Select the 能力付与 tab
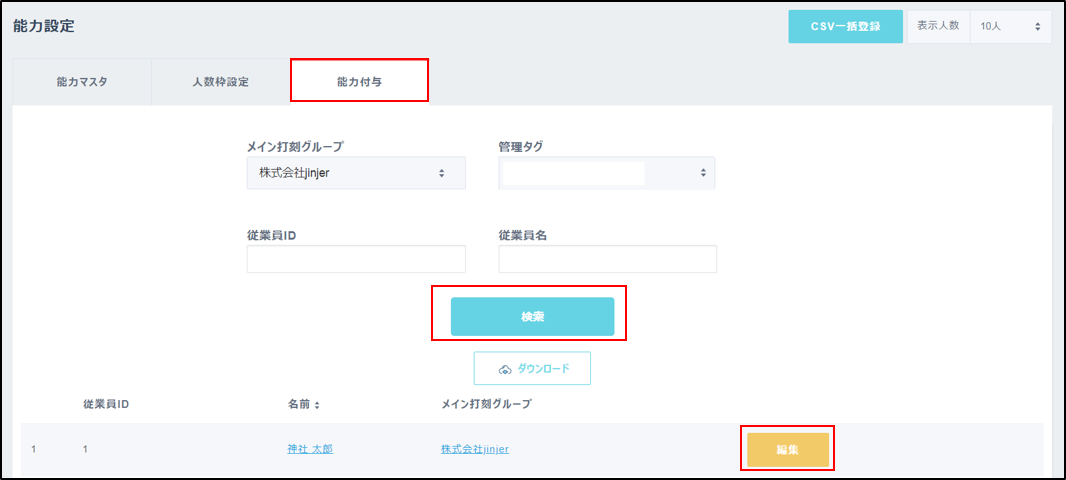Viewport: 1066px width, 480px height. click(x=359, y=82)
